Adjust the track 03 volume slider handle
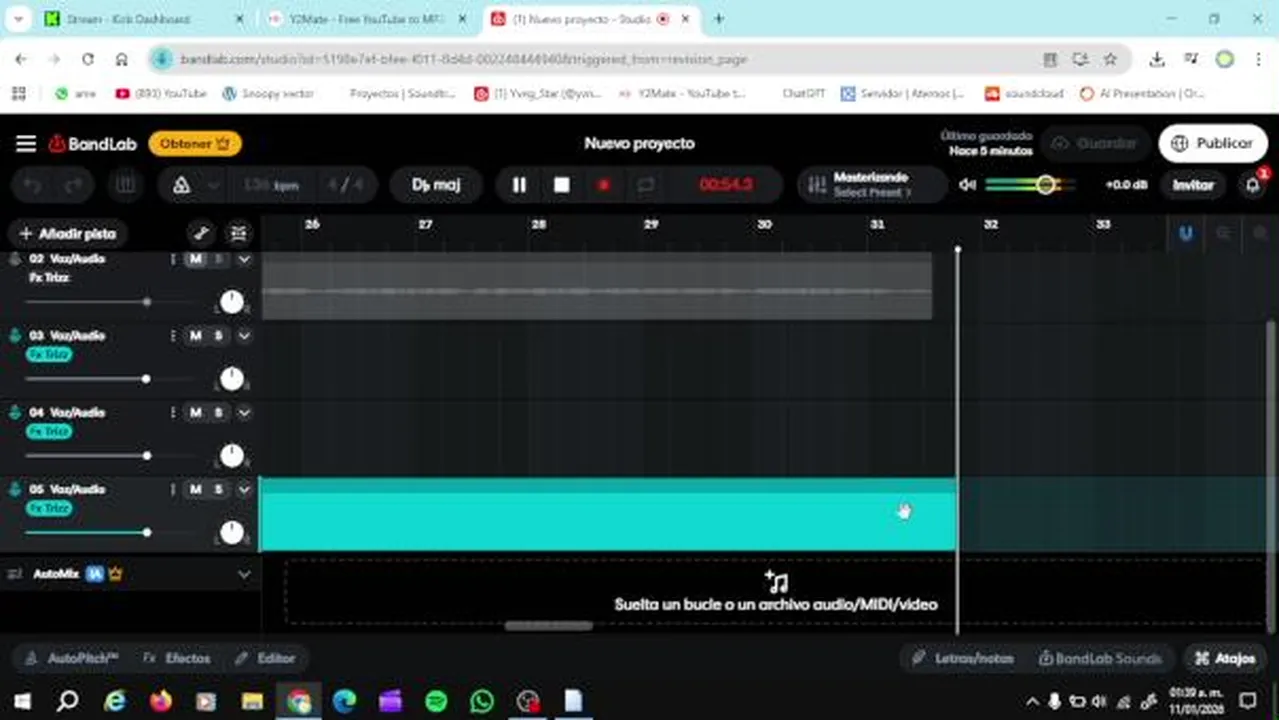This screenshot has height=720, width=1279. (x=146, y=379)
